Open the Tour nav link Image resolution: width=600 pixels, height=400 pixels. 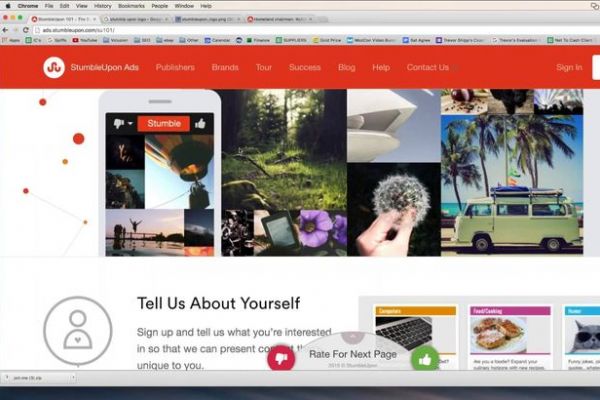[x=264, y=67]
